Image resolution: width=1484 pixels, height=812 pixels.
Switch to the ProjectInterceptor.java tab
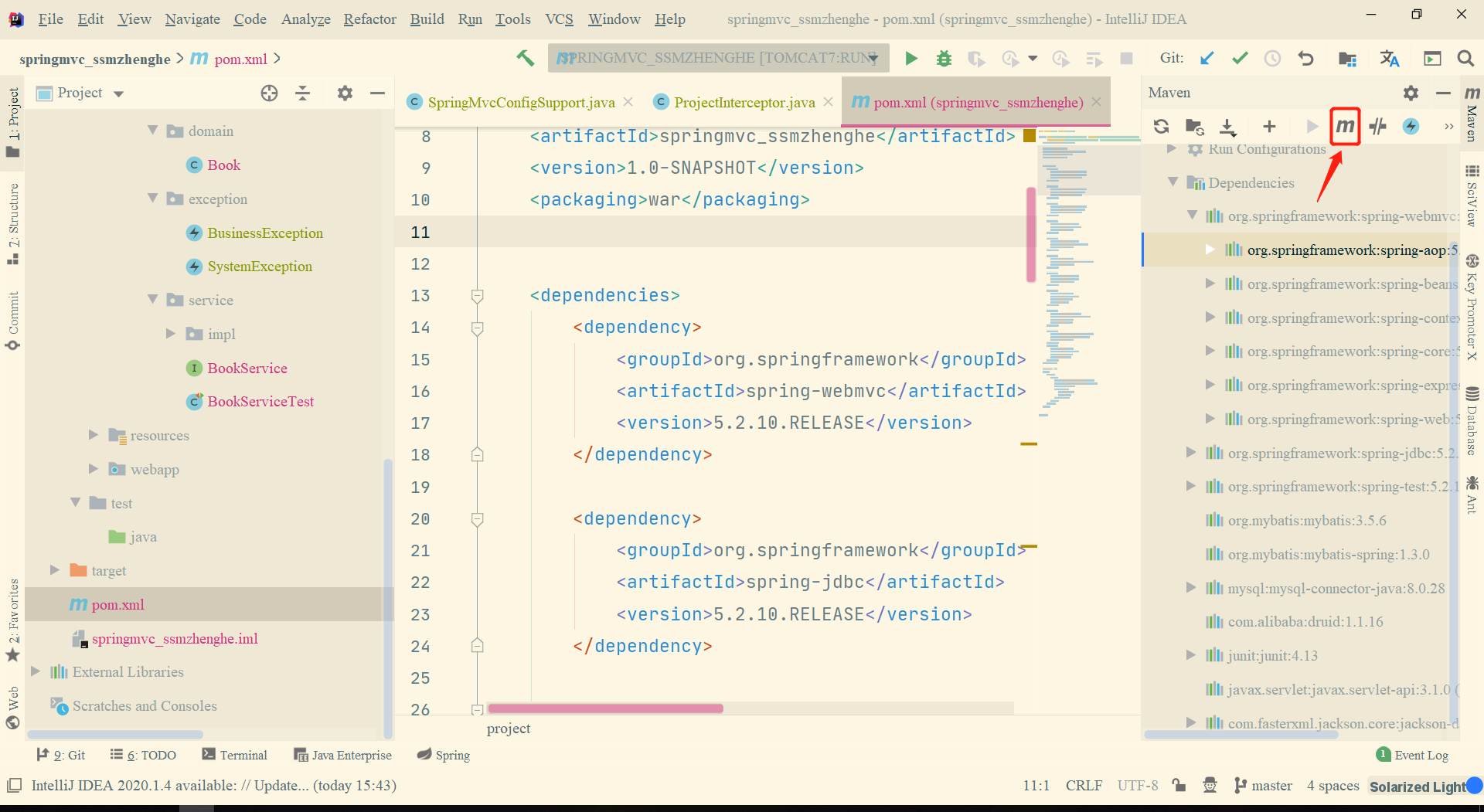744,103
